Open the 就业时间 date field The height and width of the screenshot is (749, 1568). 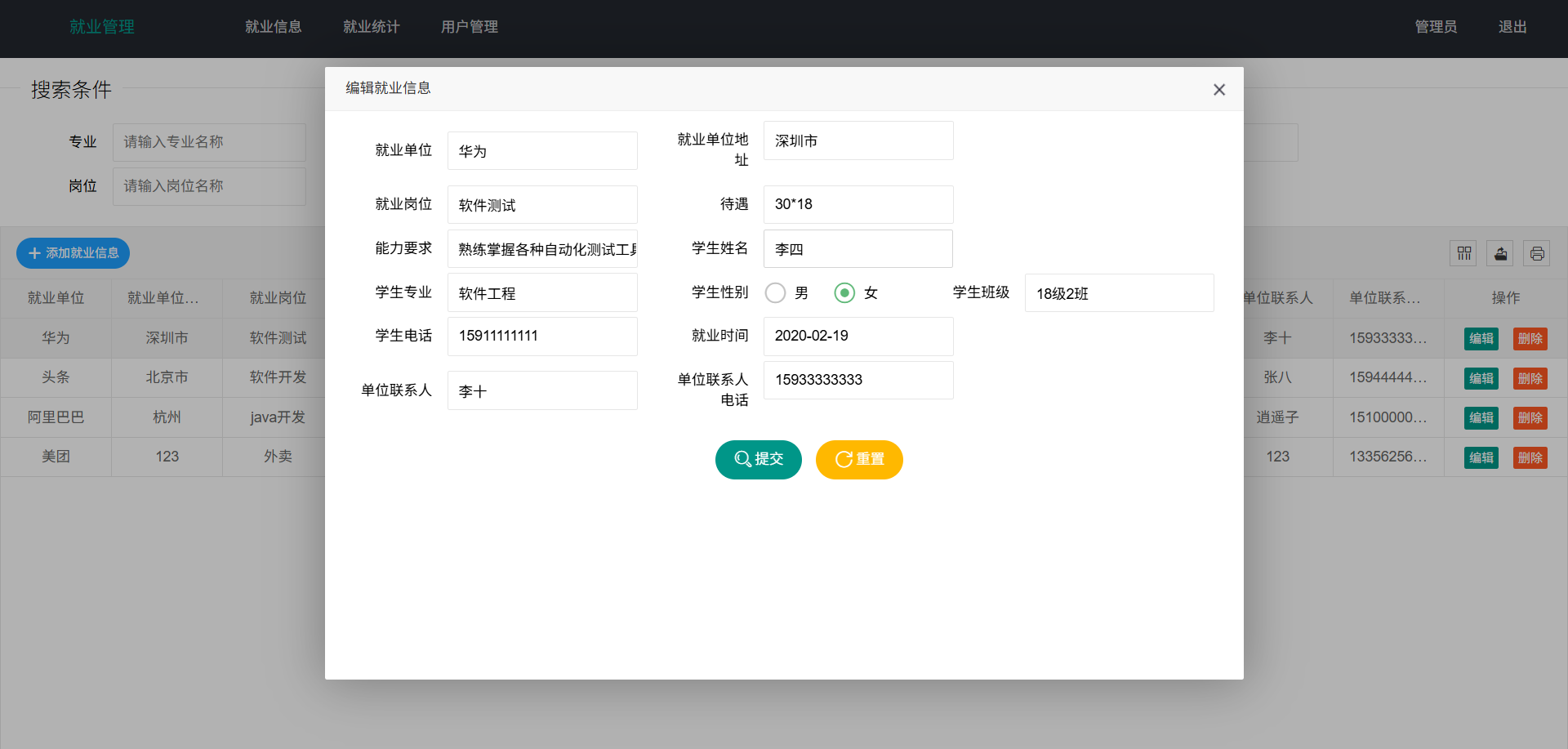(857, 336)
